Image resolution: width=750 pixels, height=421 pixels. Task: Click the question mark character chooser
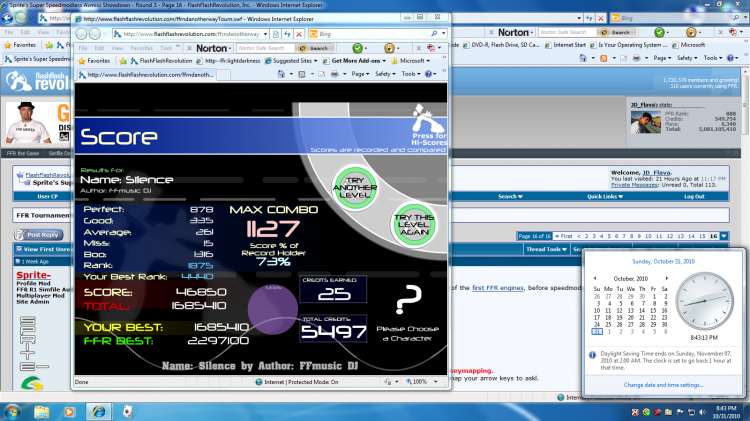pyautogui.click(x=408, y=300)
